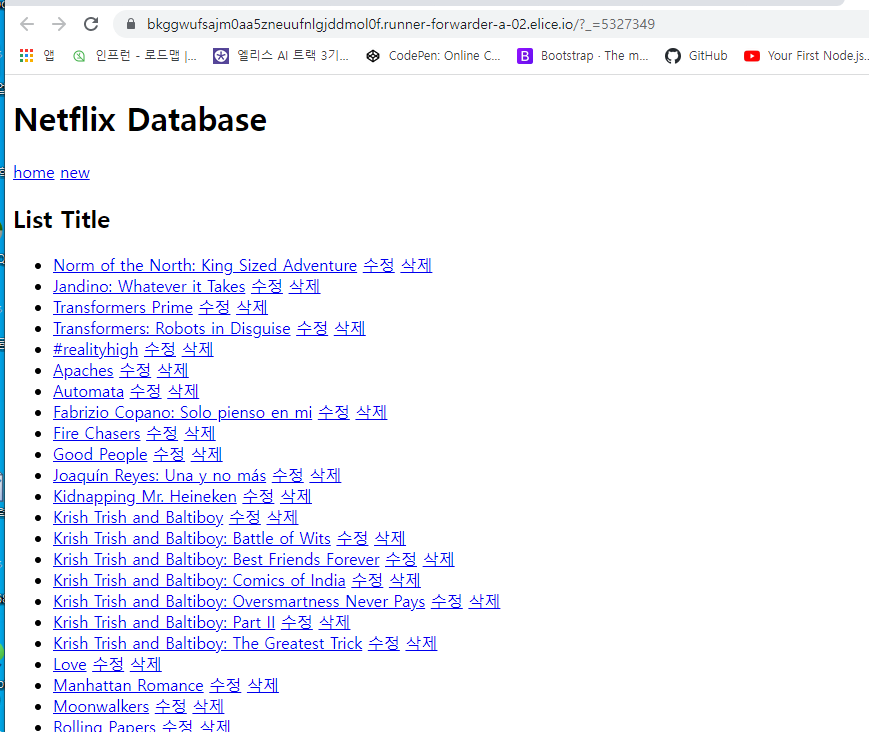Open Manhattan Romance title

pyautogui.click(x=129, y=687)
